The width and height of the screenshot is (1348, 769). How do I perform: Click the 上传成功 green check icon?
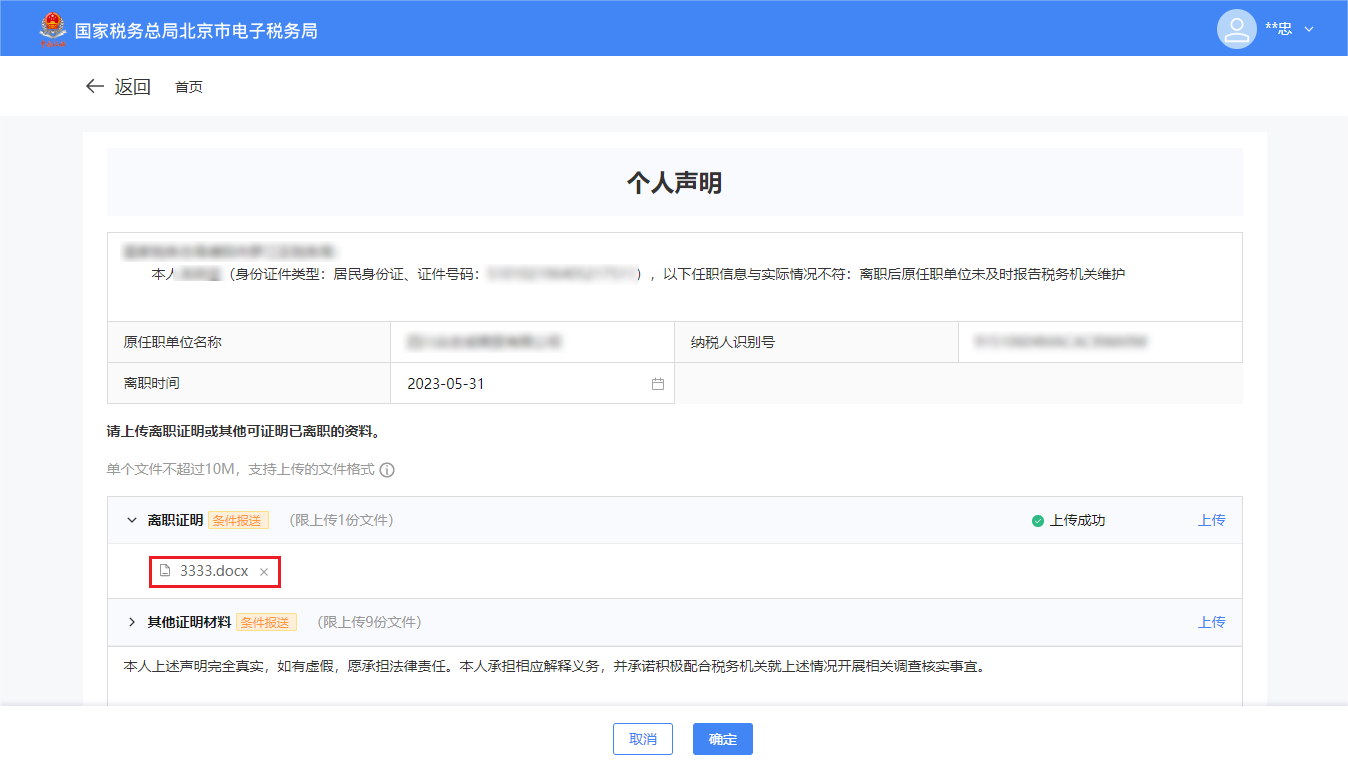tap(1038, 521)
